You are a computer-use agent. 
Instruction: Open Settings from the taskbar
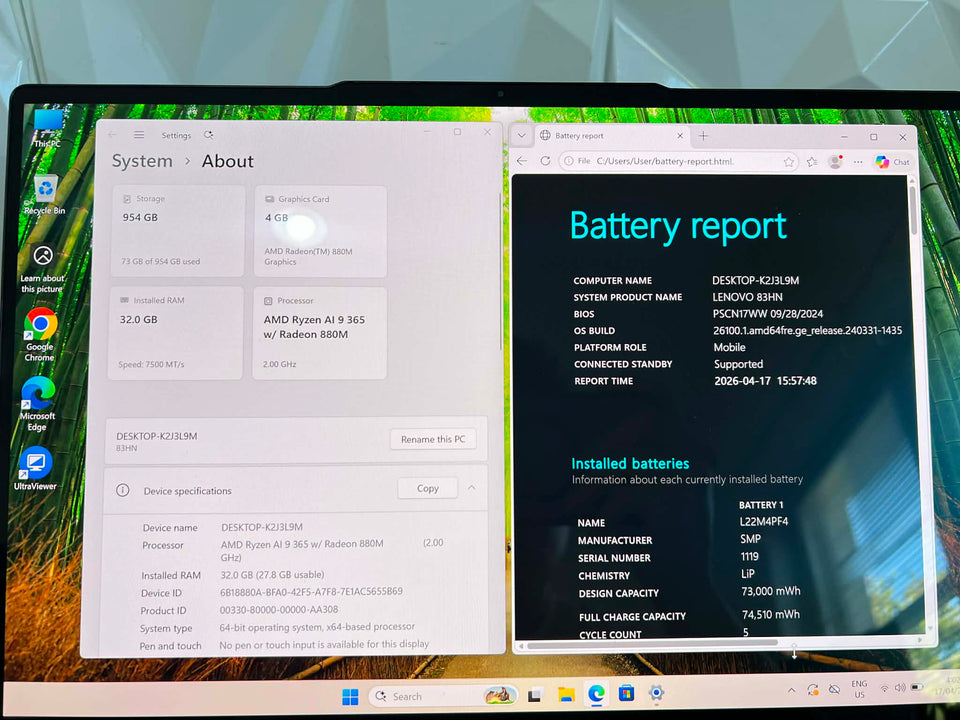click(x=656, y=692)
